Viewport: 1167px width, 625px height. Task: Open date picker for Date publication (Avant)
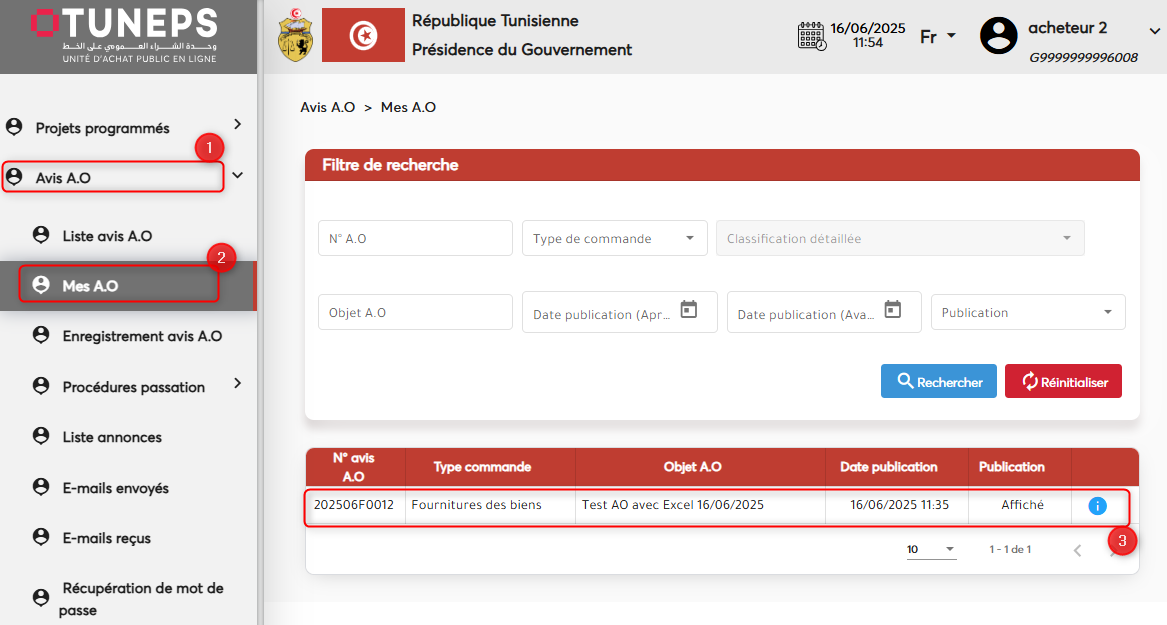893,310
